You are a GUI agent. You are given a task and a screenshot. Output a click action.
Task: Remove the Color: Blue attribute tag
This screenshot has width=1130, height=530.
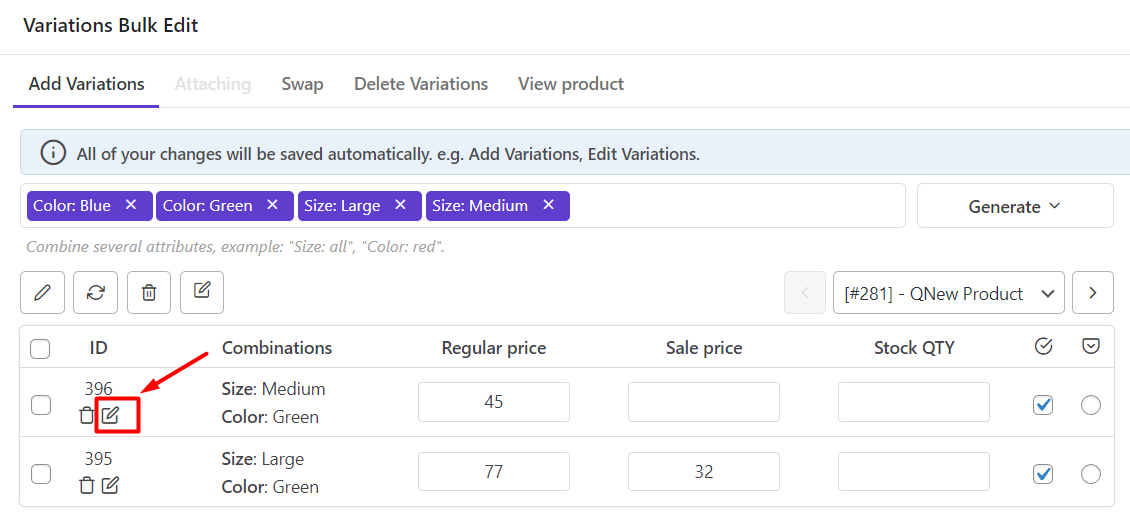131,205
